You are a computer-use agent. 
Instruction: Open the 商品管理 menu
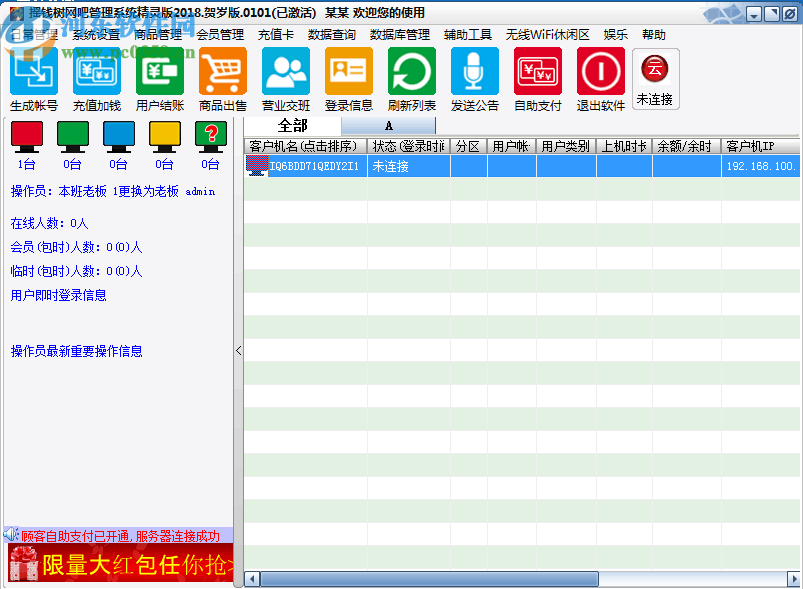[158, 35]
